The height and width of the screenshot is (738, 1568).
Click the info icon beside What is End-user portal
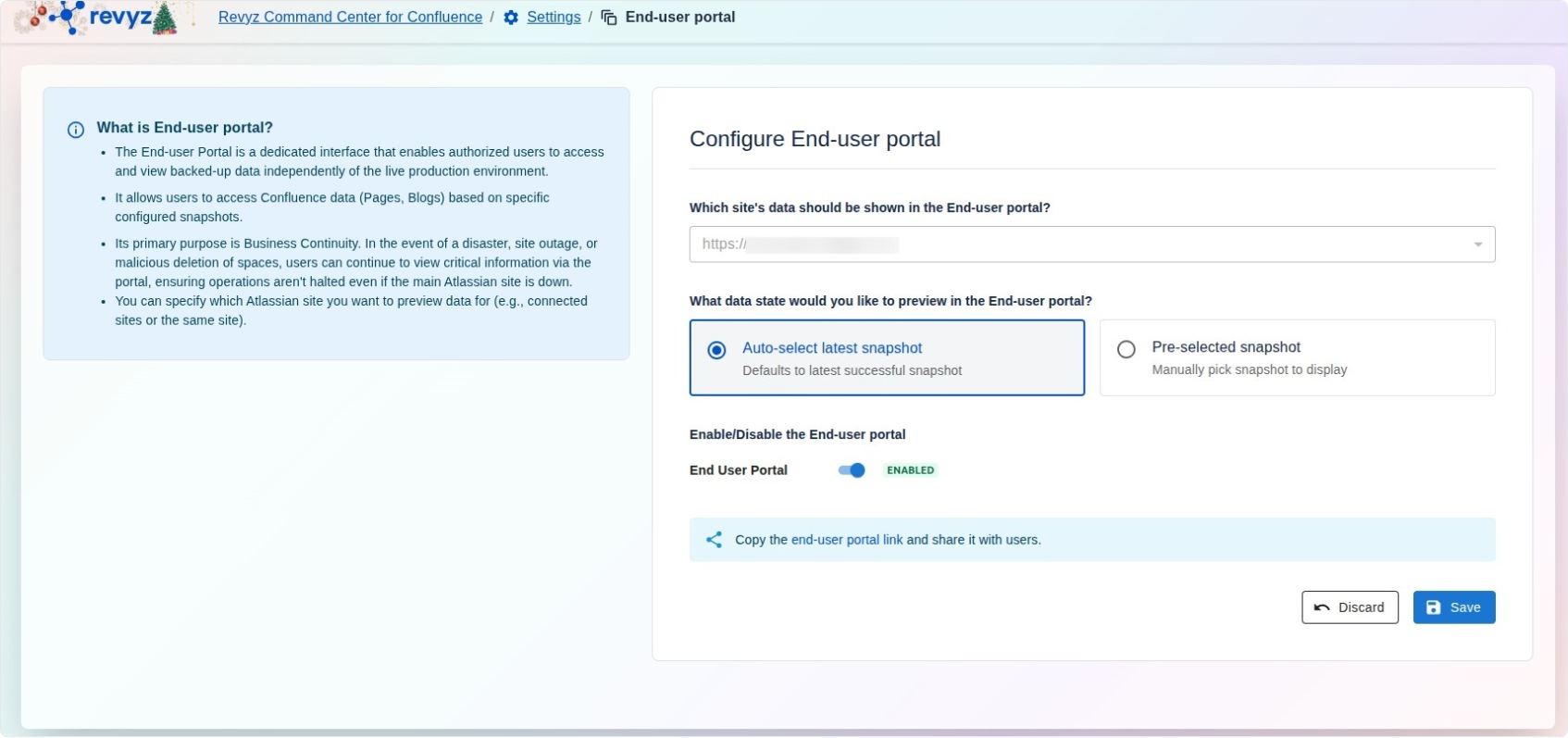click(76, 130)
